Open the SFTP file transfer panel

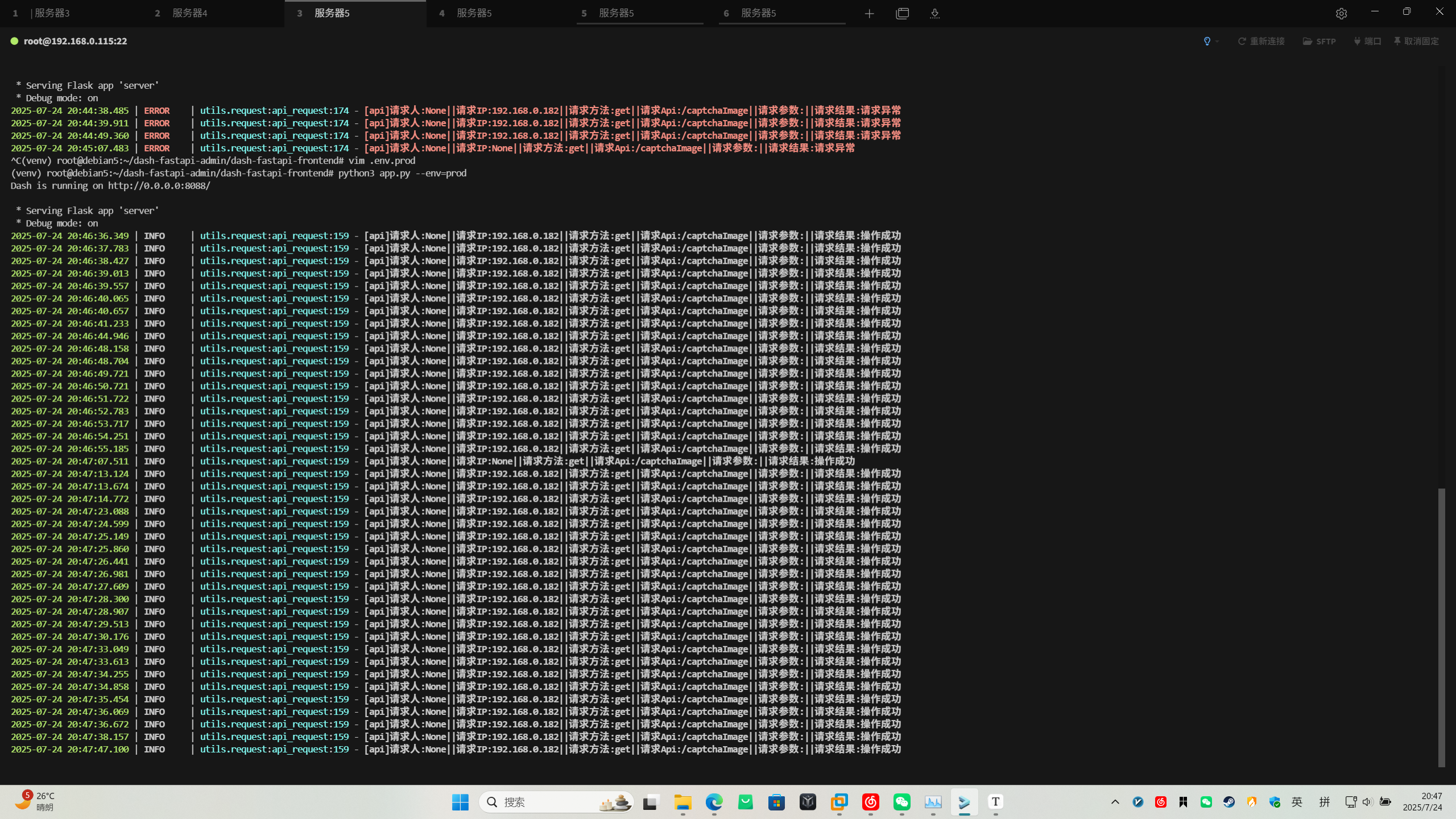(1319, 41)
